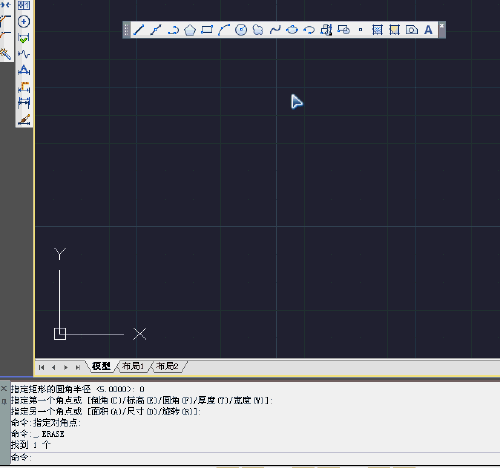Select the Construction Line tool
This screenshot has height=468, width=500.
click(x=156, y=30)
